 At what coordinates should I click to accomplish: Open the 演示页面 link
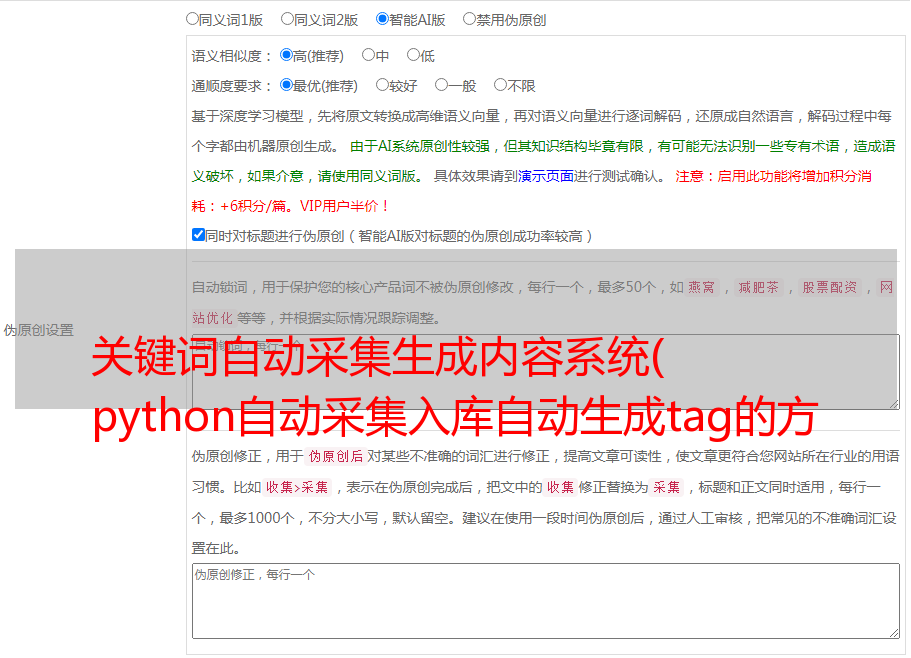click(x=546, y=176)
